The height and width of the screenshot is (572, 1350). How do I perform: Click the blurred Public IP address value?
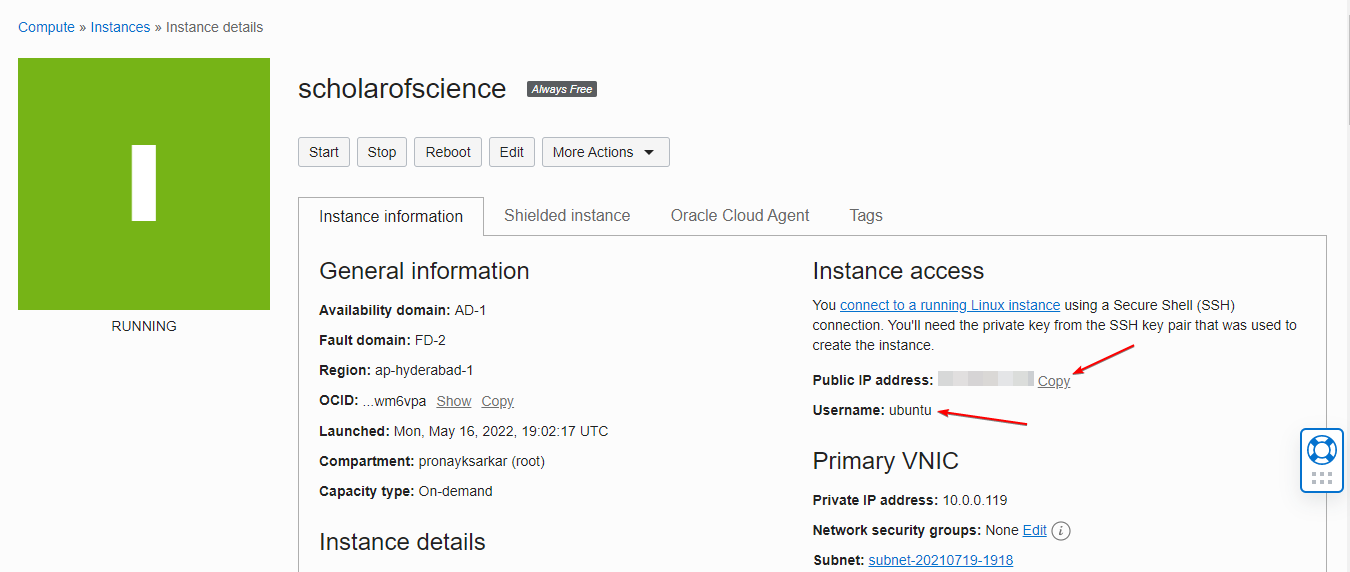(x=985, y=379)
